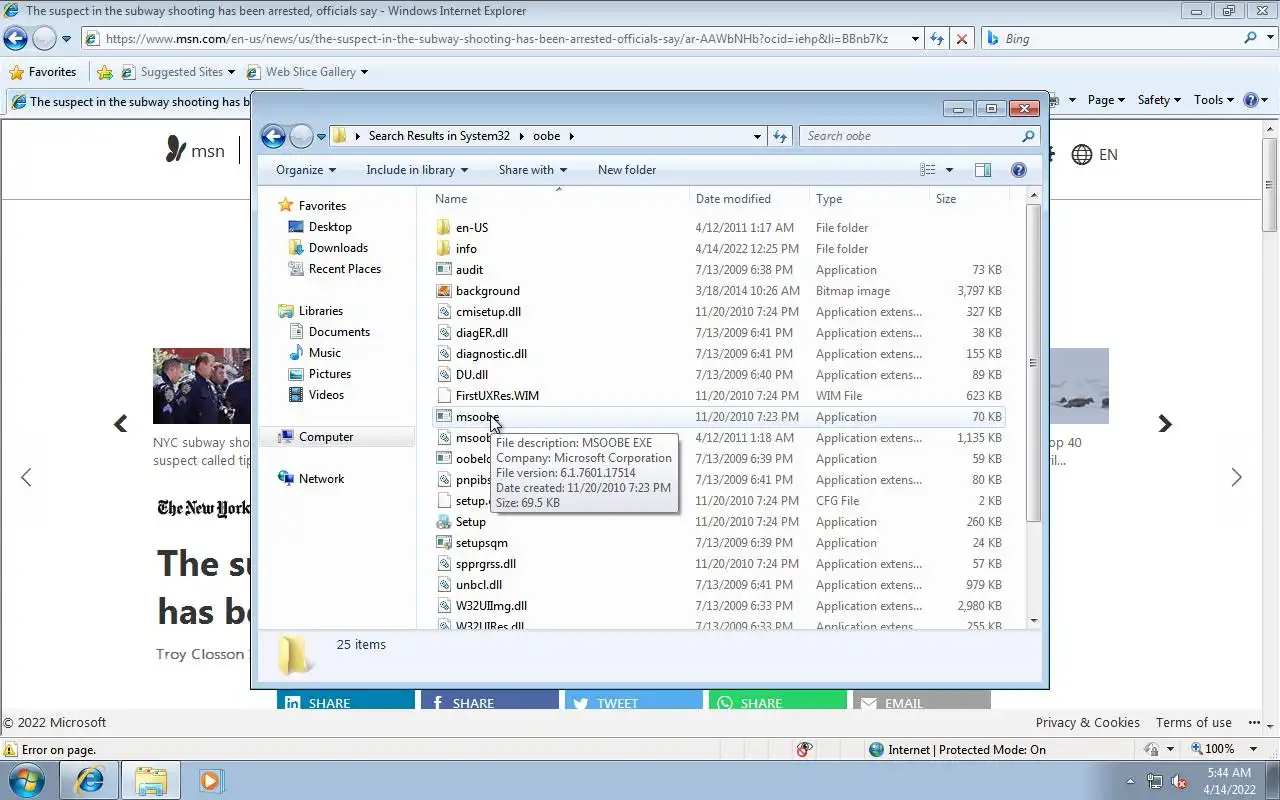Open Include in library dropdown
This screenshot has height=800, width=1280.
[417, 170]
